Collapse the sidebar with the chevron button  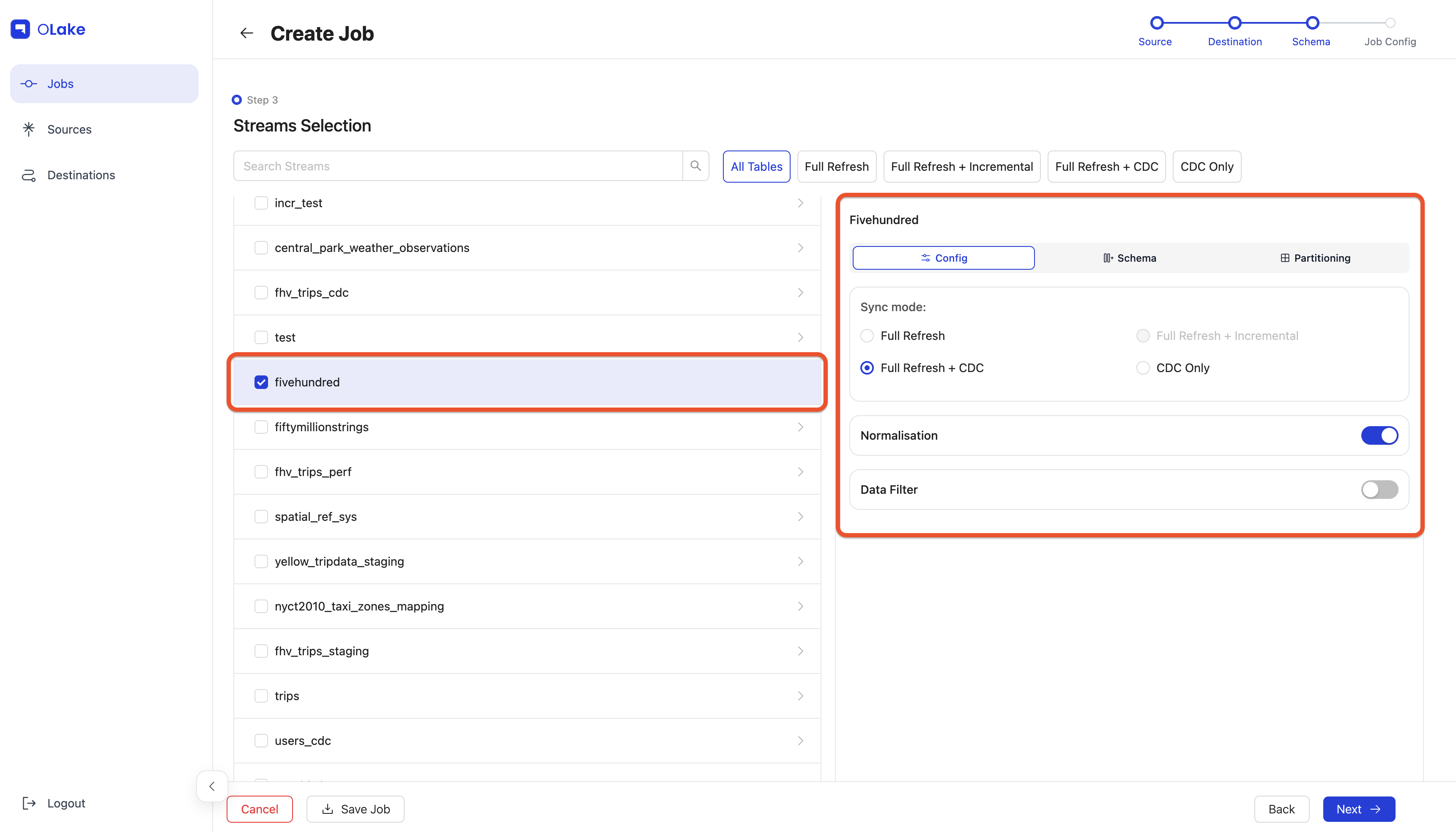click(x=211, y=786)
